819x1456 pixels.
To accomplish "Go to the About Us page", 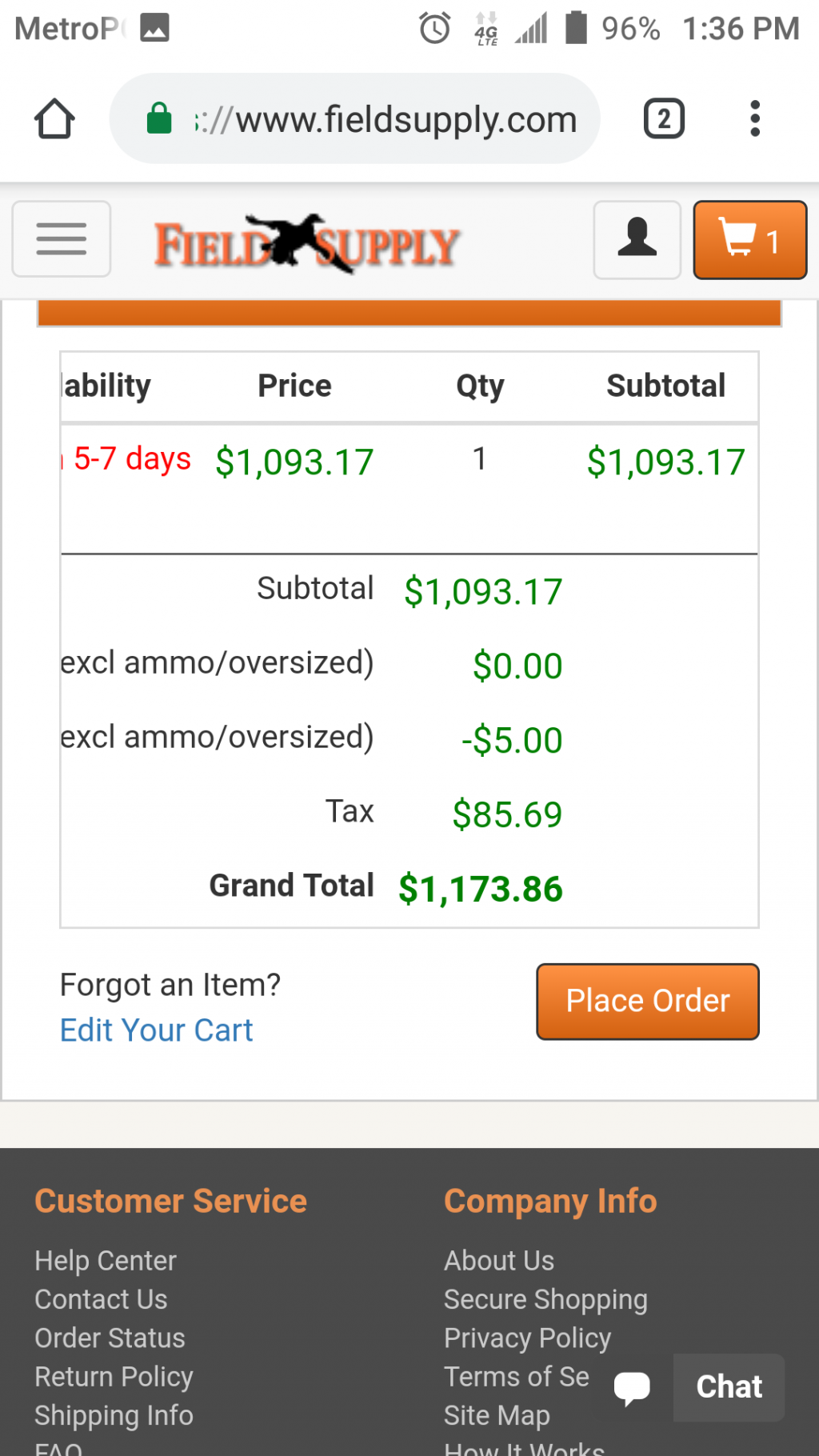I will tap(499, 1261).
